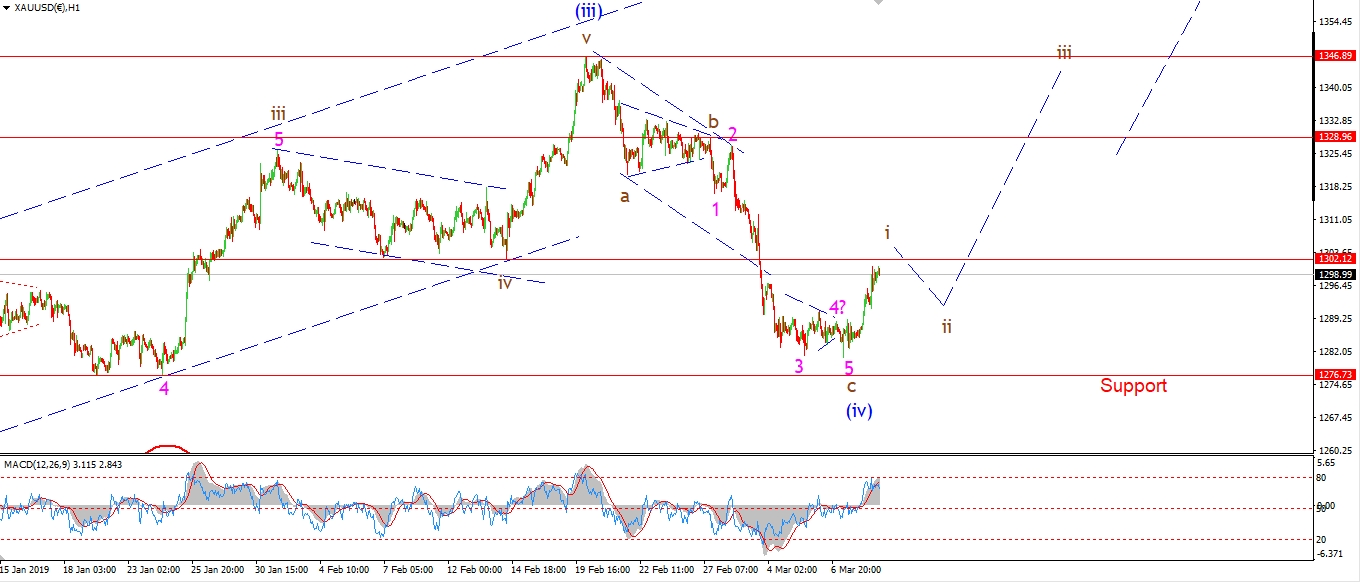
Task: Select the 6 Mar 20:00 date label
Action: [858, 570]
